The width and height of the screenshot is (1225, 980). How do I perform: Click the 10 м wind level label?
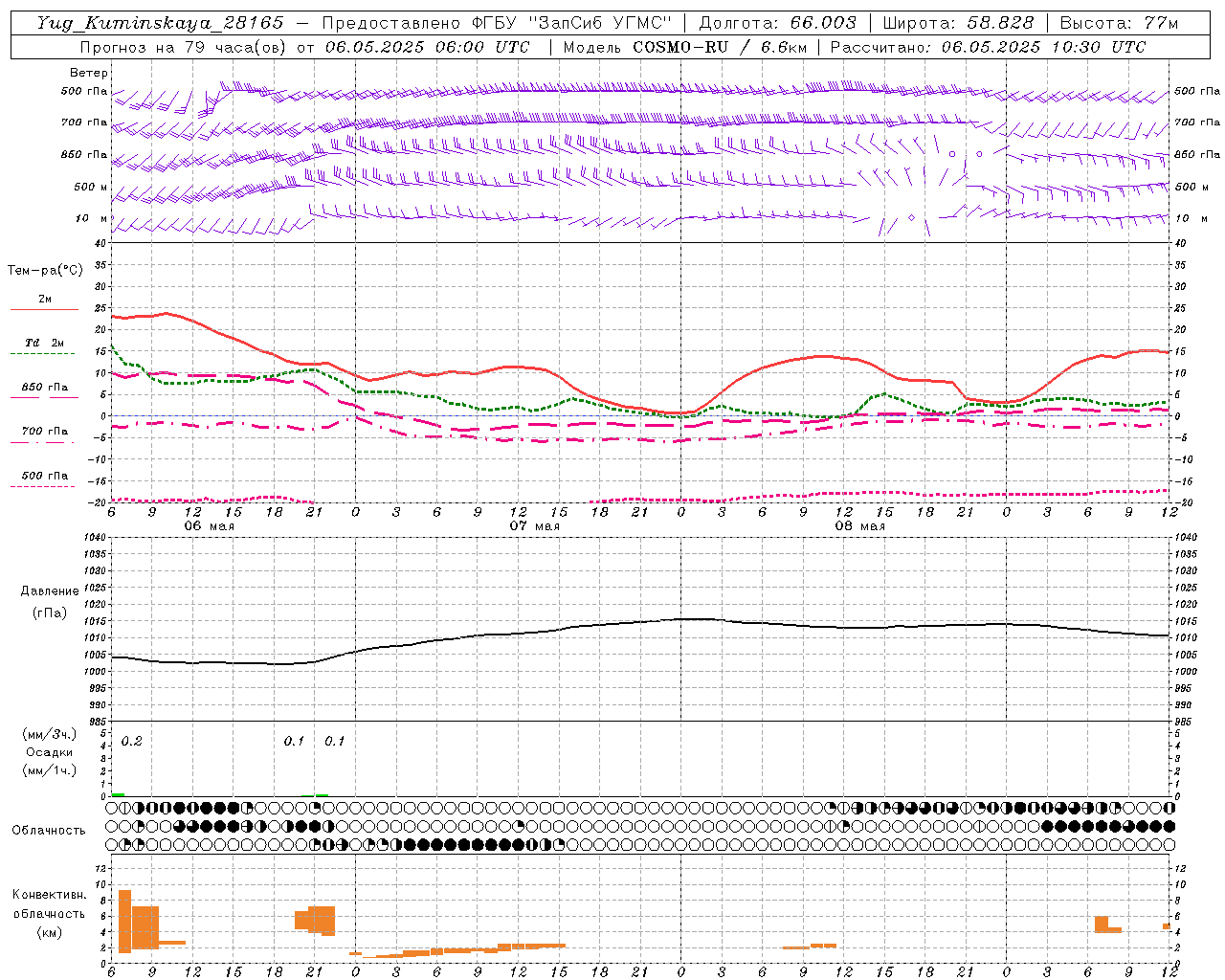click(x=91, y=218)
